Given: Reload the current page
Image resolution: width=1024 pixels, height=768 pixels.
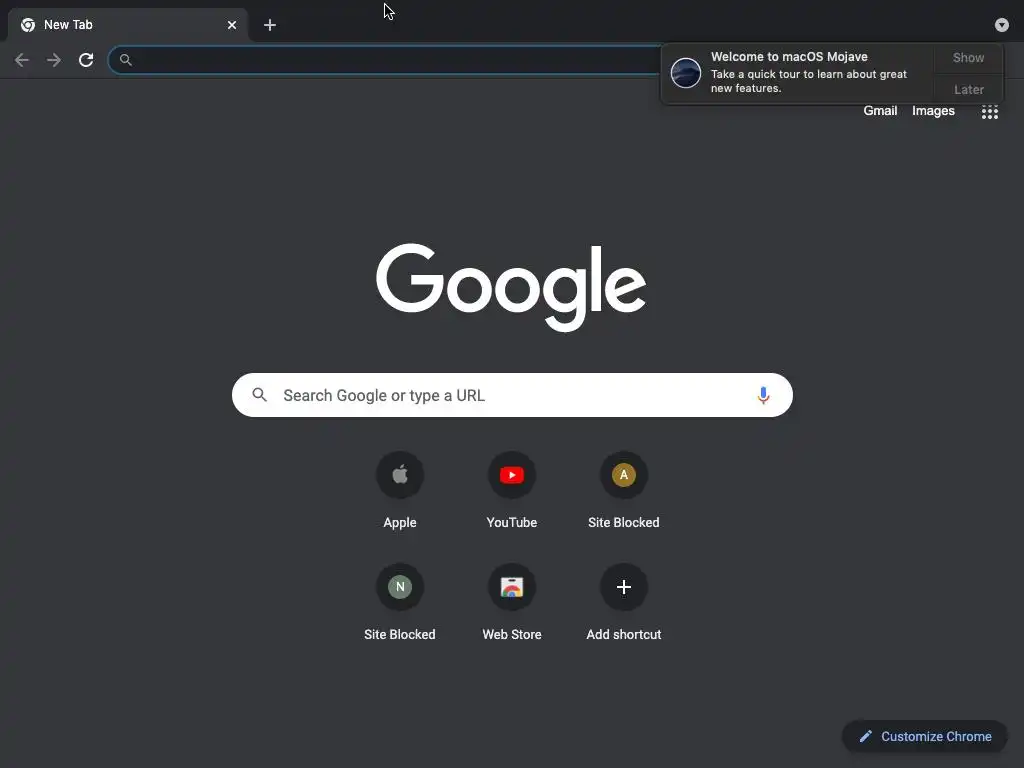Looking at the screenshot, I should [86, 60].
